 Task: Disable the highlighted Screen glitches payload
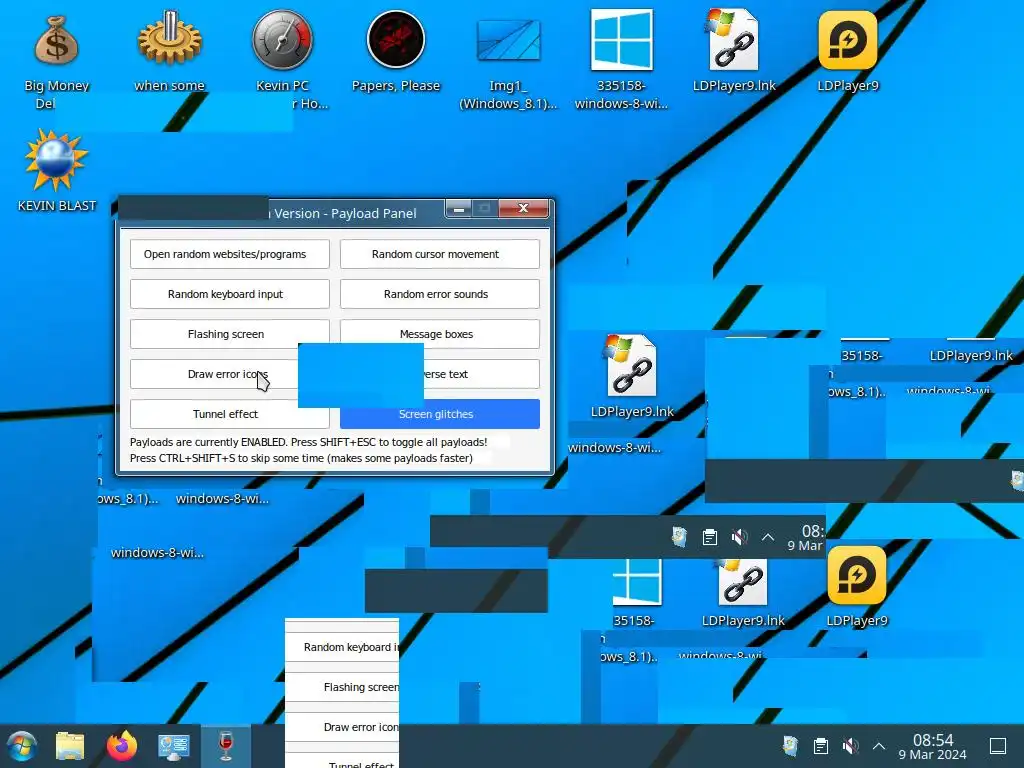440,413
